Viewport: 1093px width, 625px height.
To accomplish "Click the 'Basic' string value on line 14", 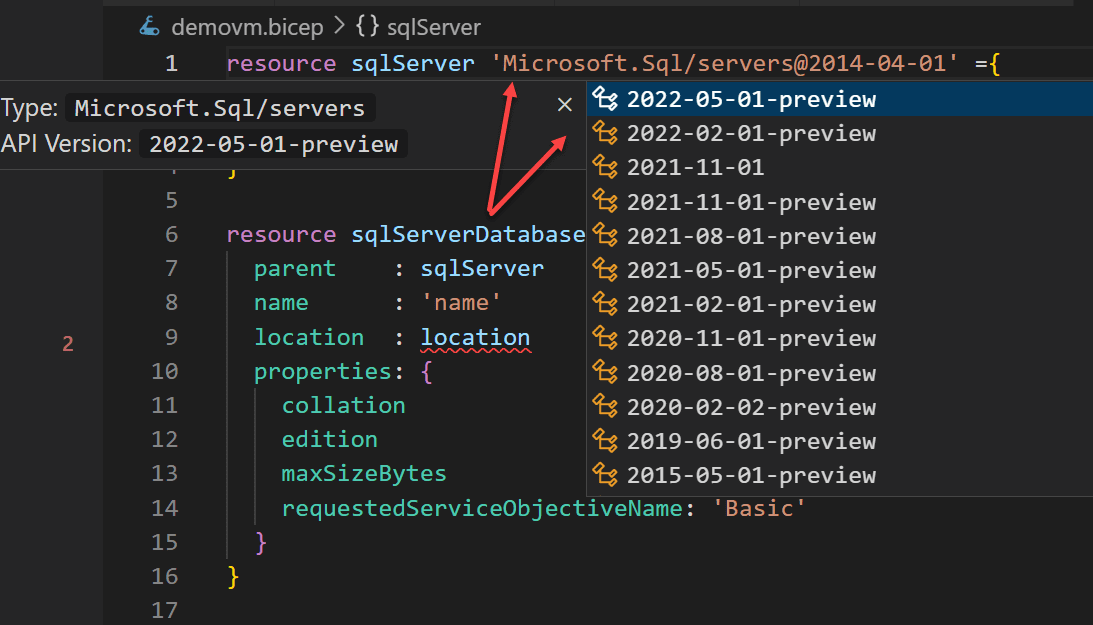I will coord(758,508).
